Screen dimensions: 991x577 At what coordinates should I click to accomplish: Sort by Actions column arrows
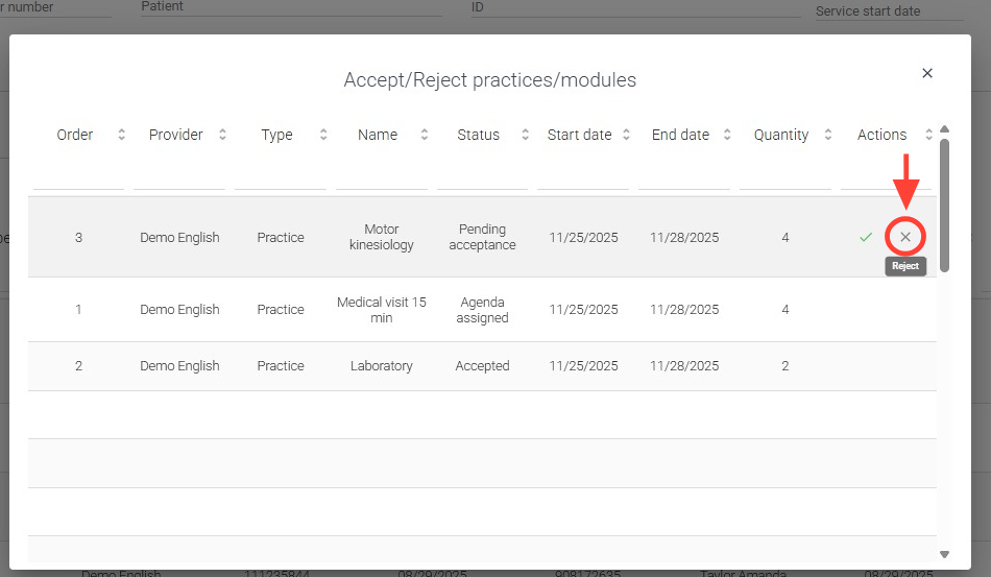point(928,135)
